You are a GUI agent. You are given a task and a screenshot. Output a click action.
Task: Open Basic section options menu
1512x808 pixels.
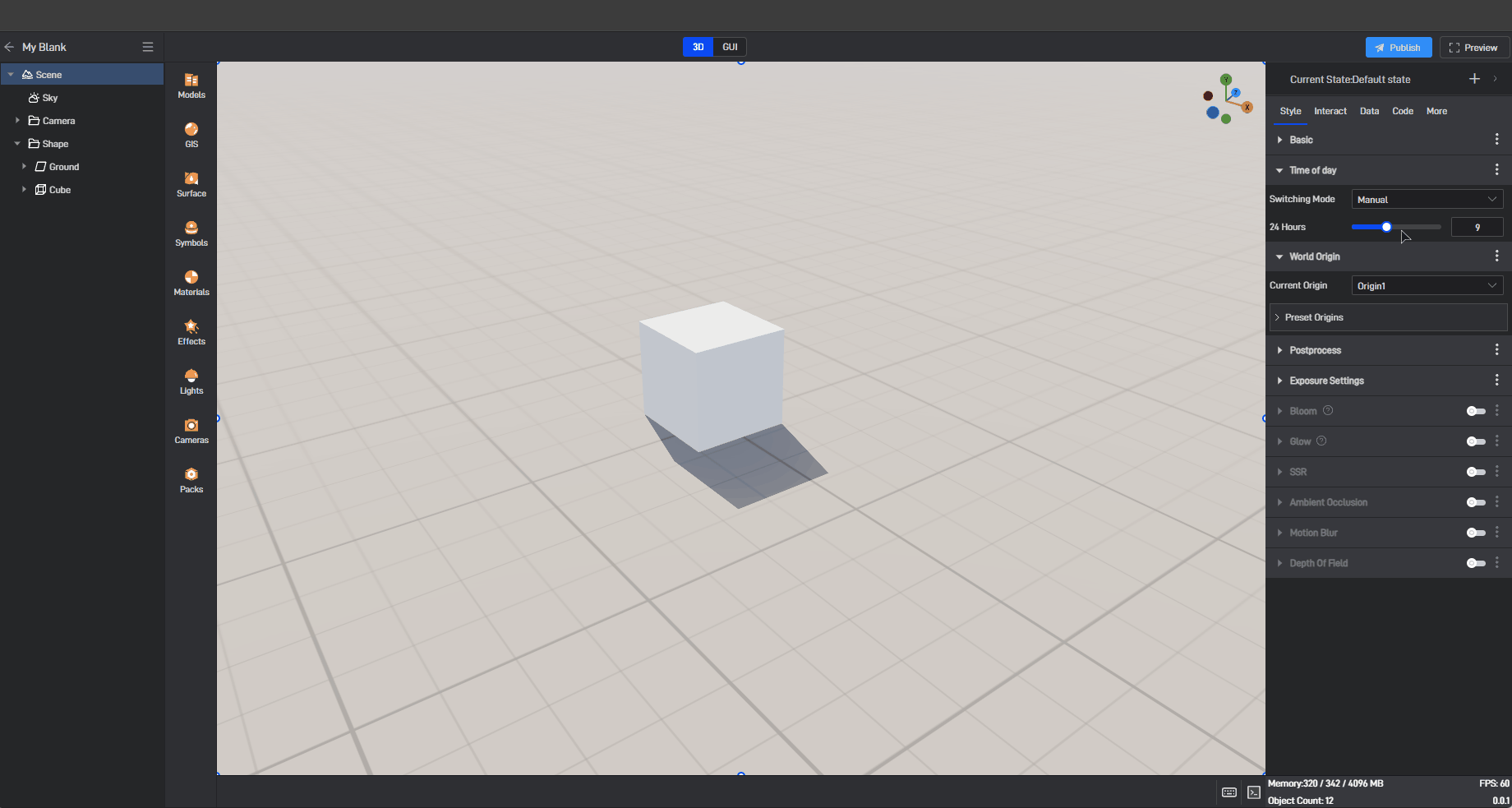(x=1496, y=140)
